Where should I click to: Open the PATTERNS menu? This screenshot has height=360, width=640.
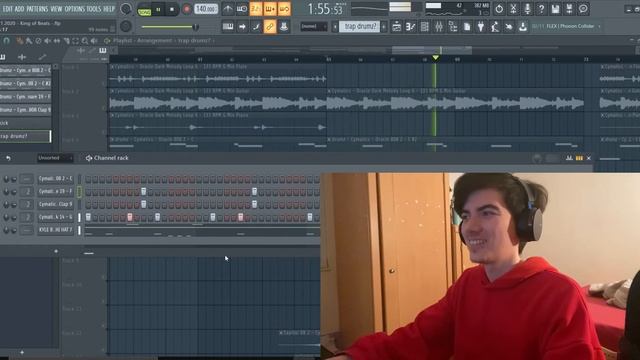(x=38, y=9)
